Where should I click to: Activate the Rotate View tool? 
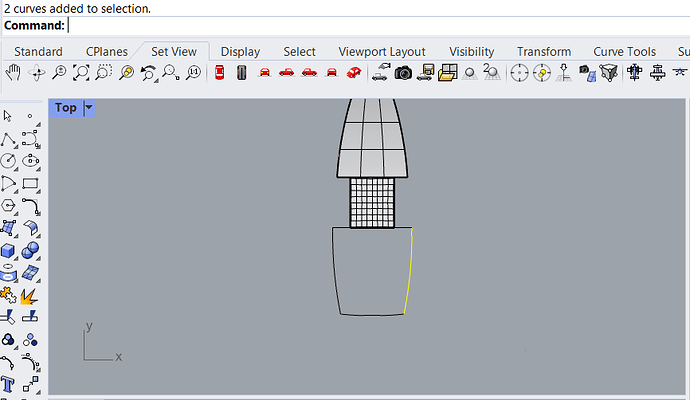tap(37, 73)
